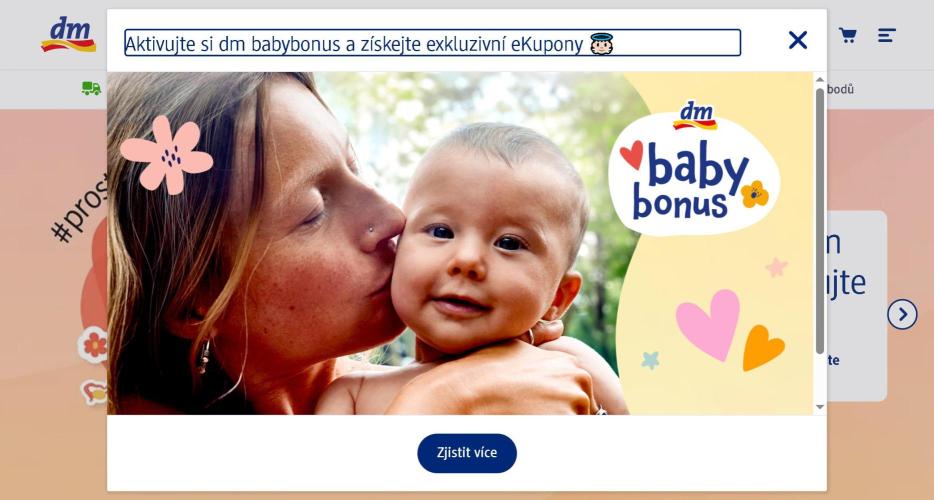934x500 pixels.
Task: Open the hamburger menu in the header
Action: coord(886,35)
